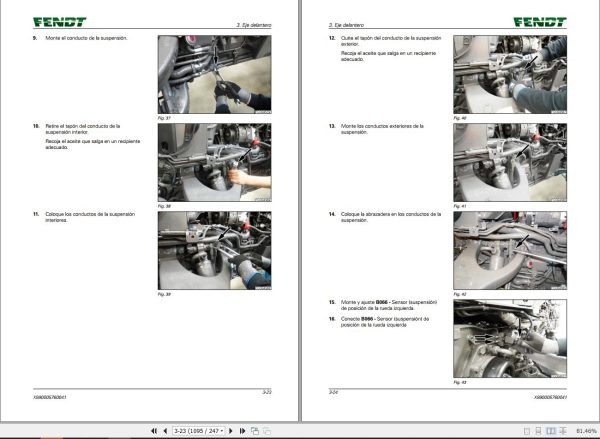The height and width of the screenshot is (439, 600).
Task: Click Fig. 38 photo for step 10
Action: pos(215,162)
